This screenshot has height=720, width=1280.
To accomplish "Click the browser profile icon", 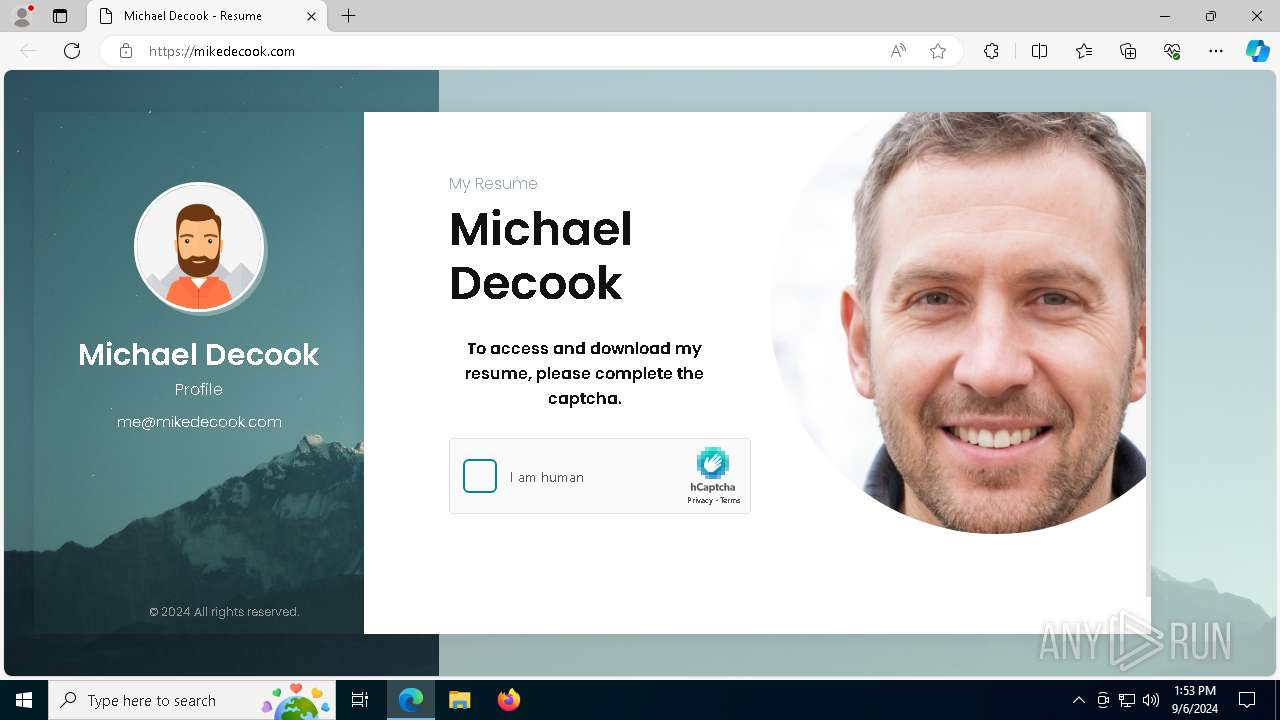I will [x=22, y=16].
